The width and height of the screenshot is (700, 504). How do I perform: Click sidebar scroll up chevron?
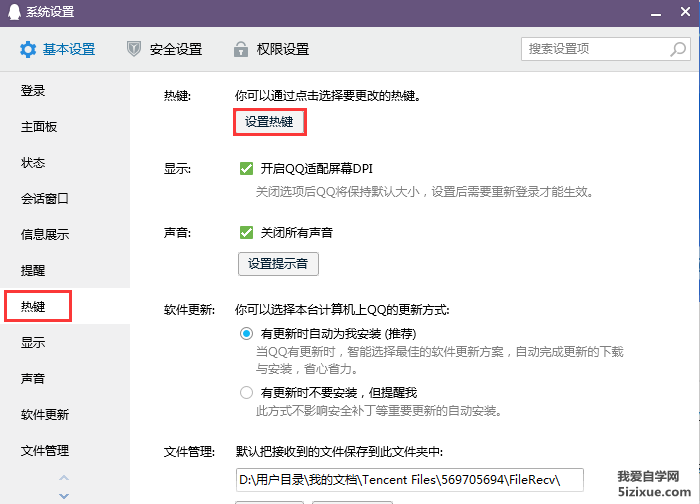pos(64,478)
